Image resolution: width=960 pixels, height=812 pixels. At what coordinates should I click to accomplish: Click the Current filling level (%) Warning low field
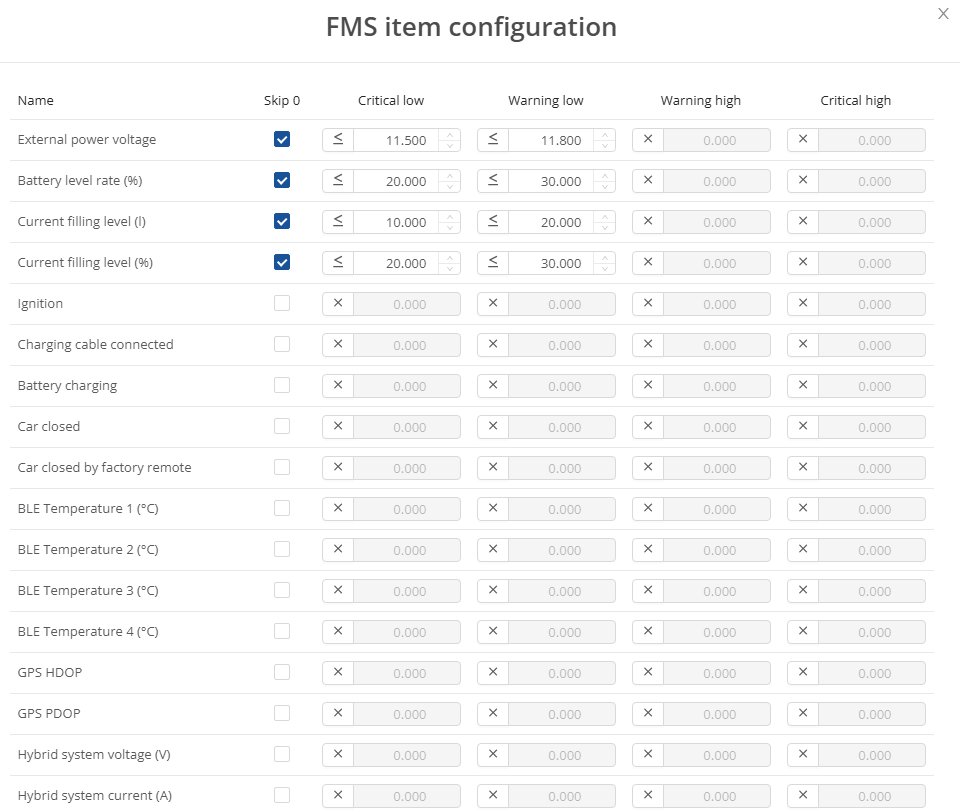pos(552,263)
